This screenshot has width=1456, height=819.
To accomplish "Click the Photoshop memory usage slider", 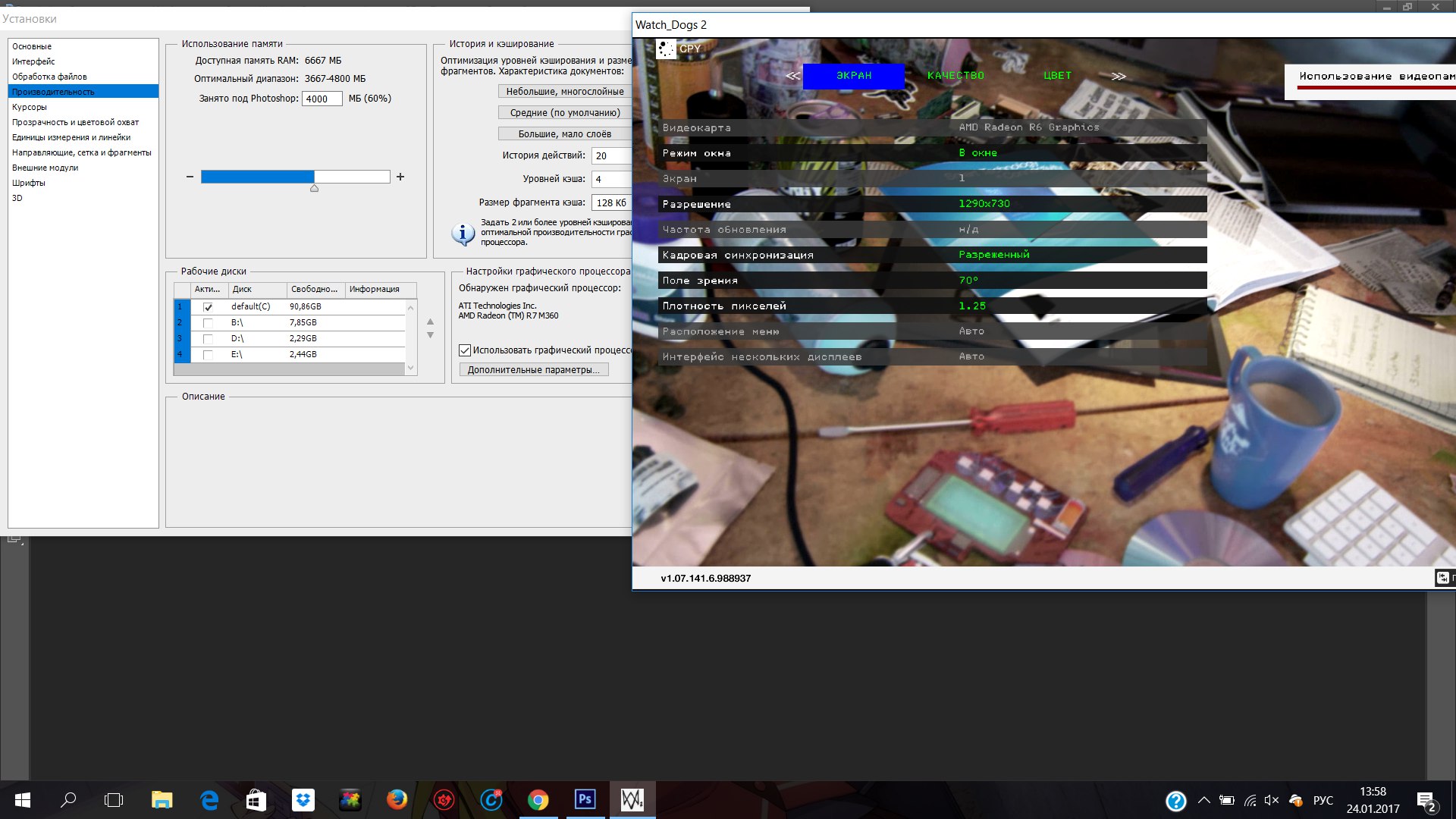I will point(296,177).
